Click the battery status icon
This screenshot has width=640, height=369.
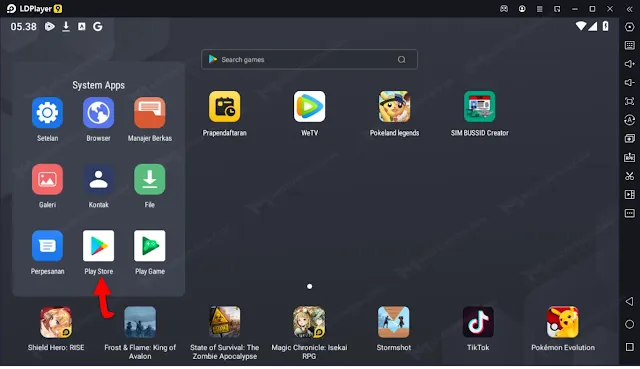pyautogui.click(x=606, y=26)
